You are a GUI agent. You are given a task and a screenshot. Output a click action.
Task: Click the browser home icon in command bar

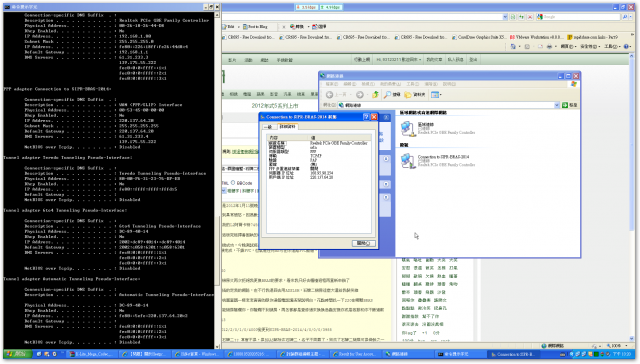tap(513, 47)
